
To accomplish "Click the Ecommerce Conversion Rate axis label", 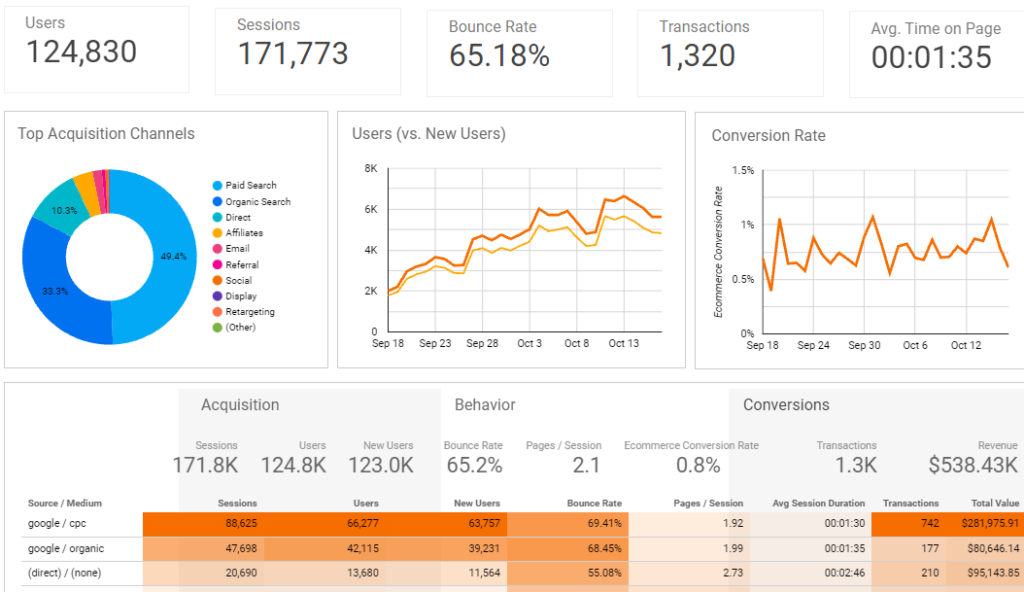I will (718, 252).
